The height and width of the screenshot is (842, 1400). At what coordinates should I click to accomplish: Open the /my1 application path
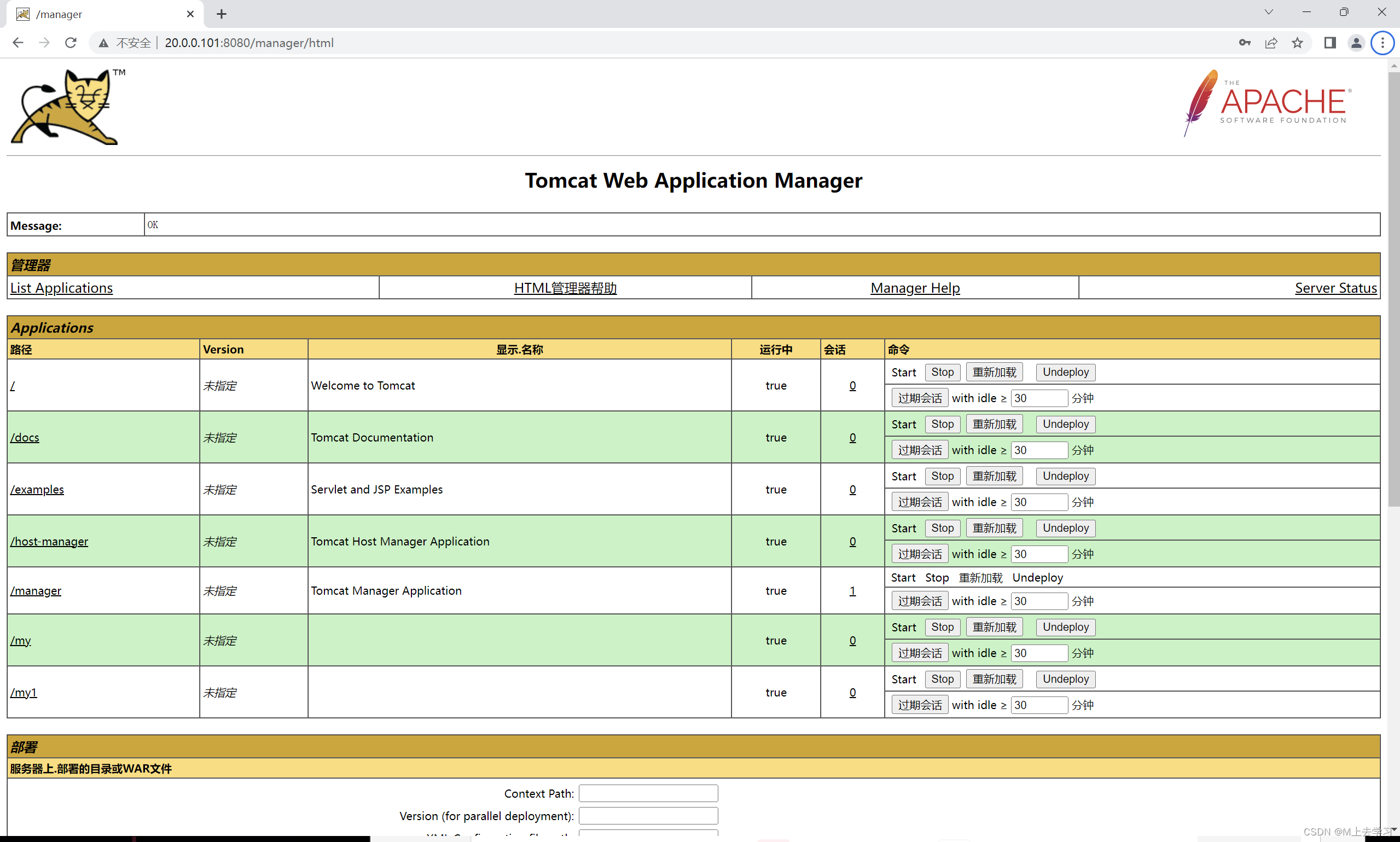[24, 692]
